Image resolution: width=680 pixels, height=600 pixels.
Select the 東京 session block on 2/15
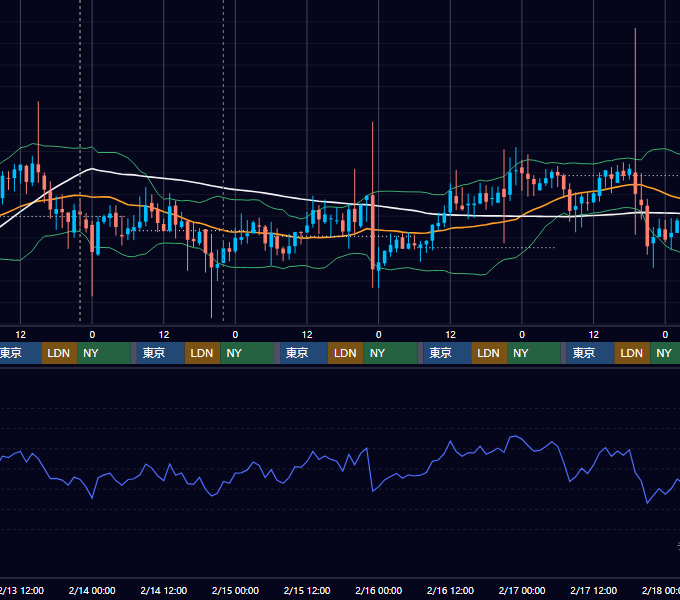coord(304,353)
